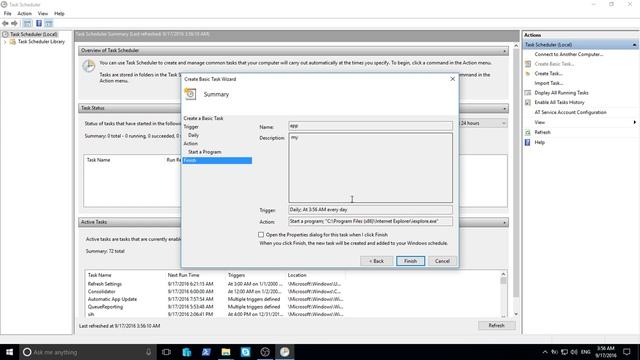Click the Refresh button at the bottom

[x=496, y=325]
